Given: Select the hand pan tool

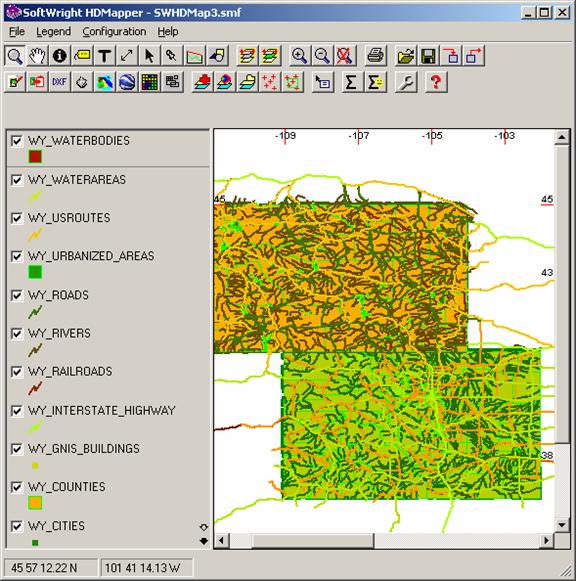Looking at the screenshot, I should (x=37, y=56).
